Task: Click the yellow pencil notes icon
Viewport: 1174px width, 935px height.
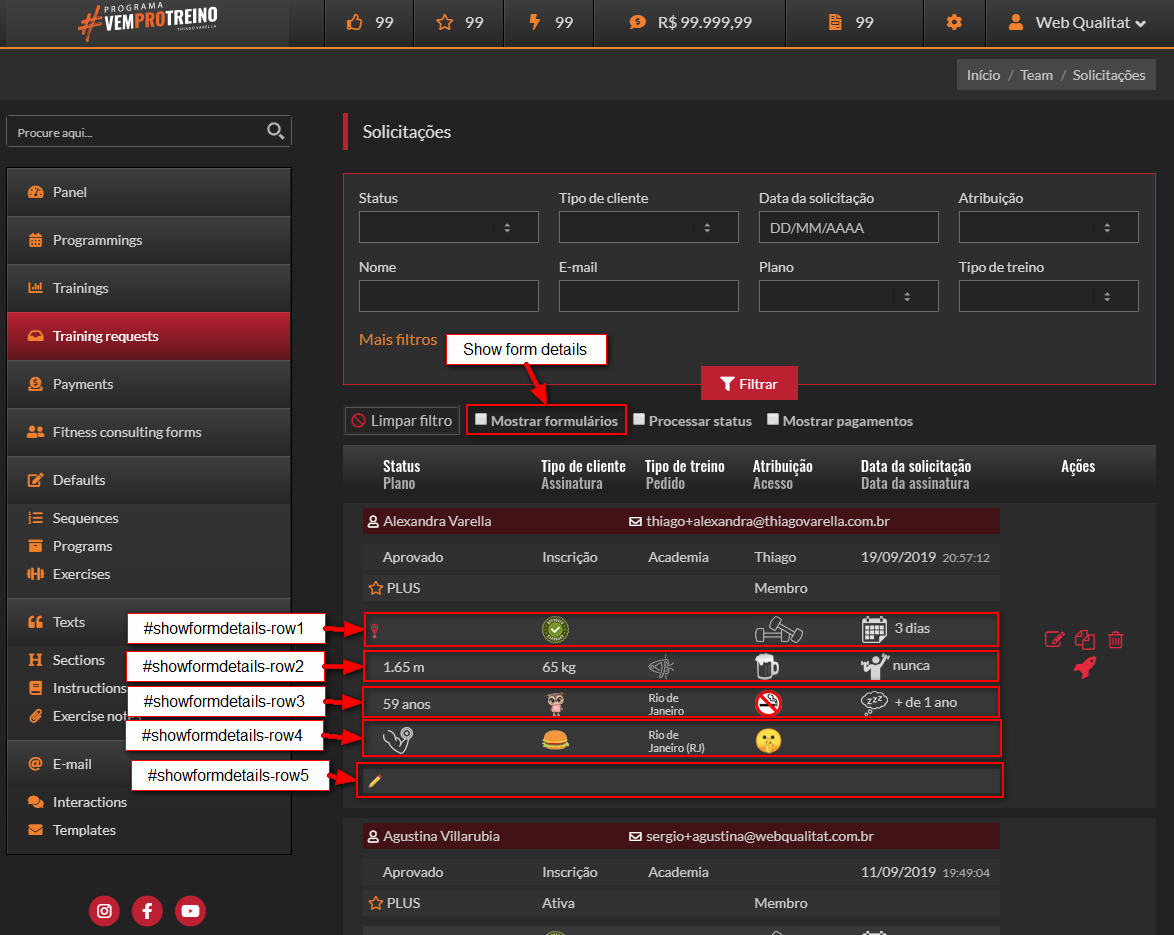Action: pos(375,781)
